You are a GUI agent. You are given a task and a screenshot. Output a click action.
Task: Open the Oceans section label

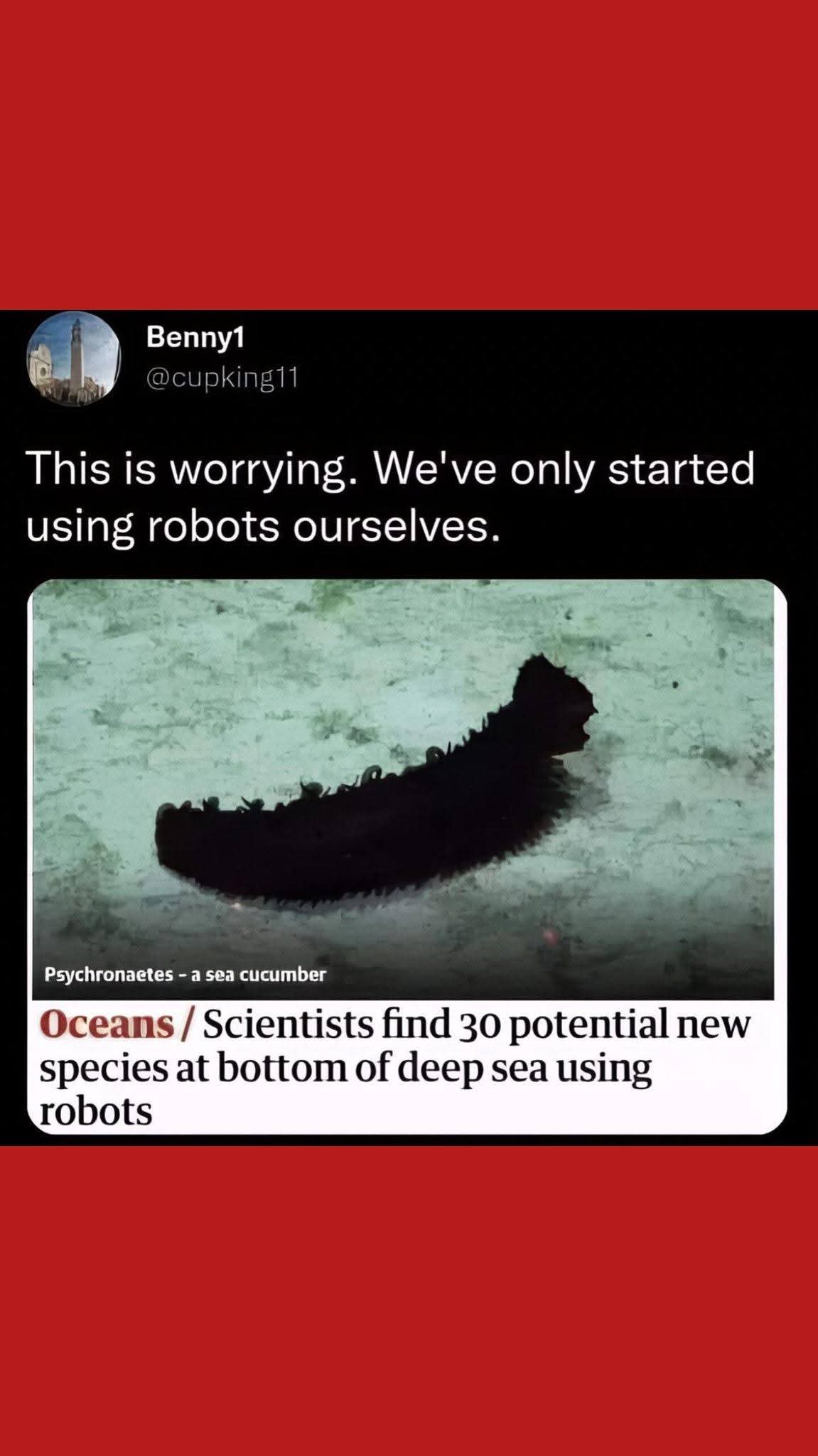click(x=107, y=1025)
